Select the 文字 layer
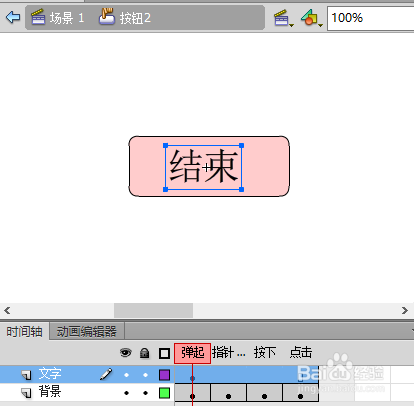This screenshot has width=414, height=406. point(50,374)
